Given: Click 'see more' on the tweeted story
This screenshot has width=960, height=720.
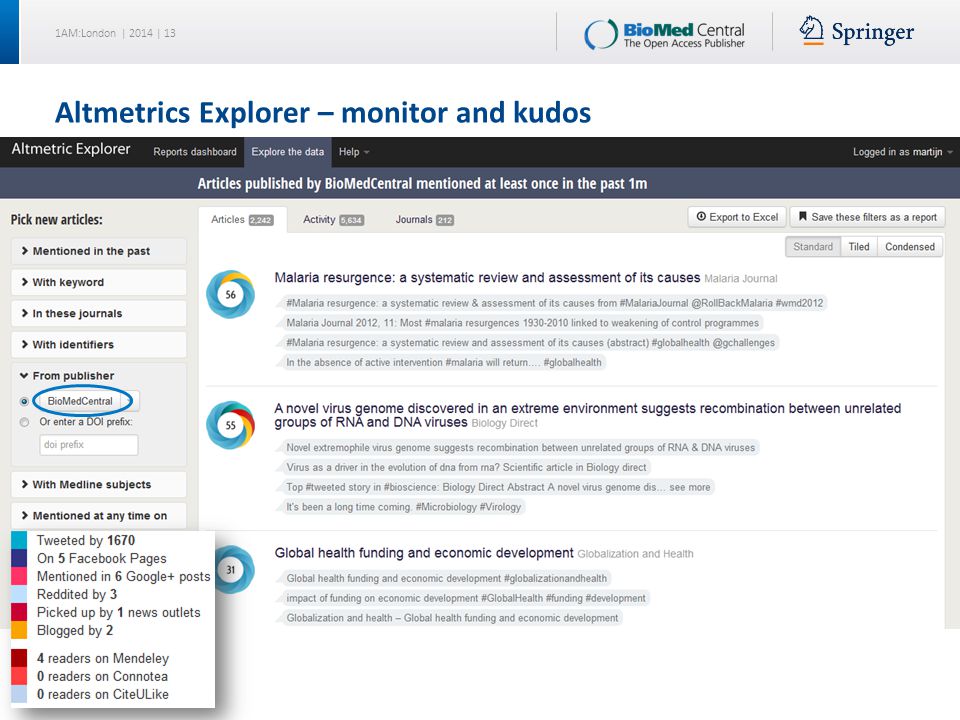Looking at the screenshot, I should (x=689, y=487).
